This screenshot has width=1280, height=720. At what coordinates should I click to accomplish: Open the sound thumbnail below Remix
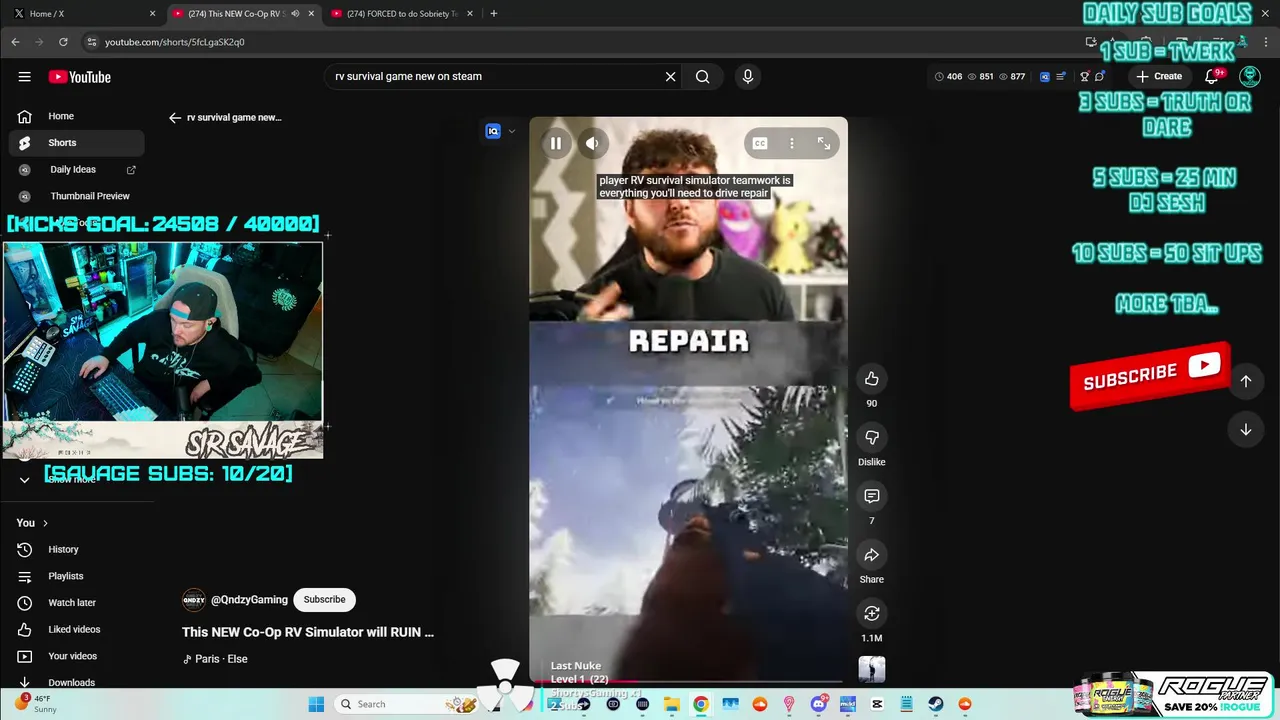pos(871,669)
